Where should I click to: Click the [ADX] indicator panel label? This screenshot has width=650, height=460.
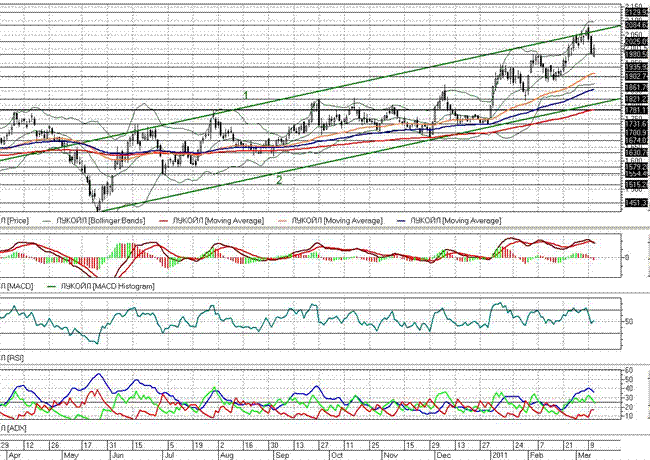tap(15, 427)
